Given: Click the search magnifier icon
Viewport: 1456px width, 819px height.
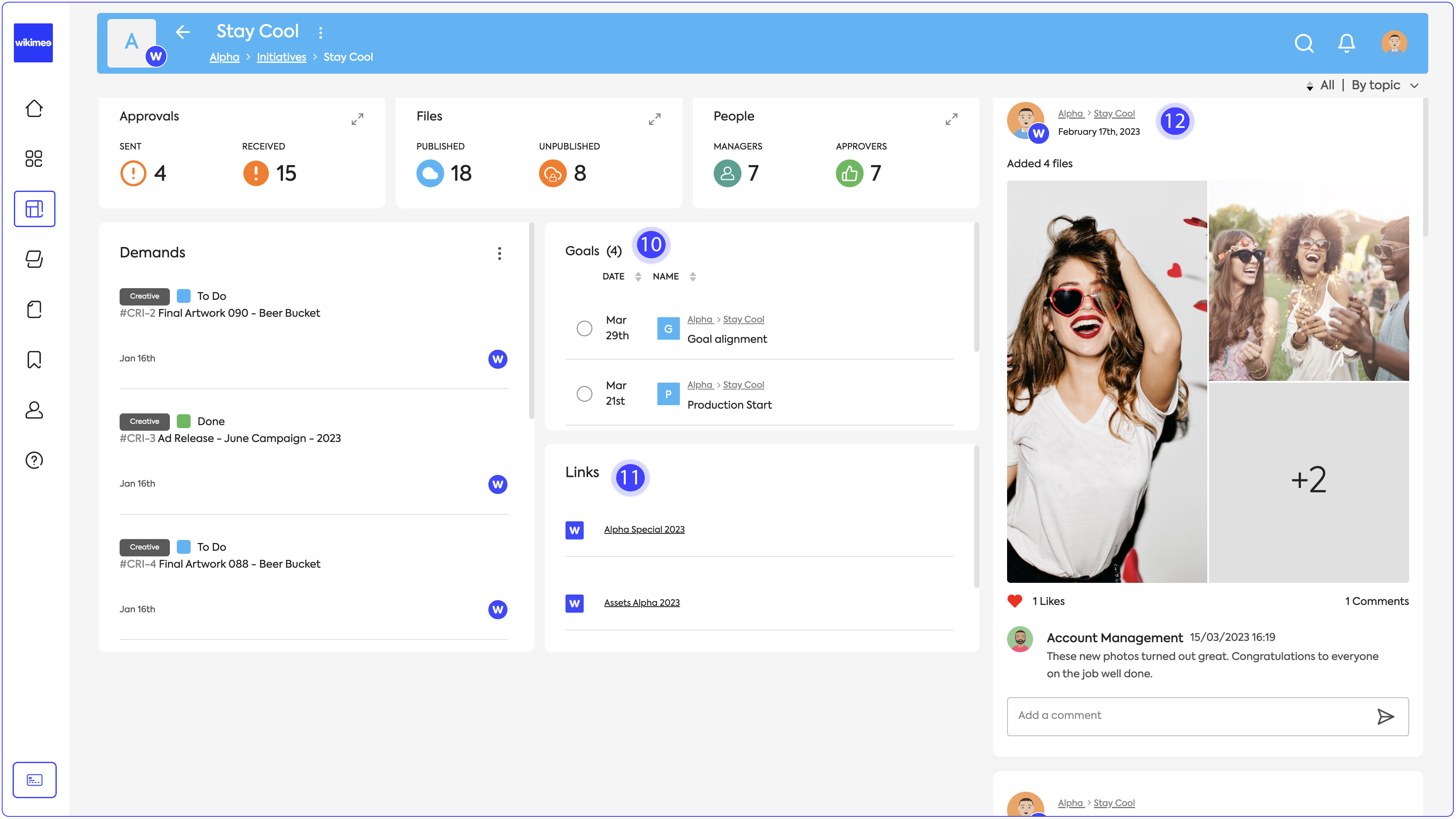Looking at the screenshot, I should click(1303, 43).
